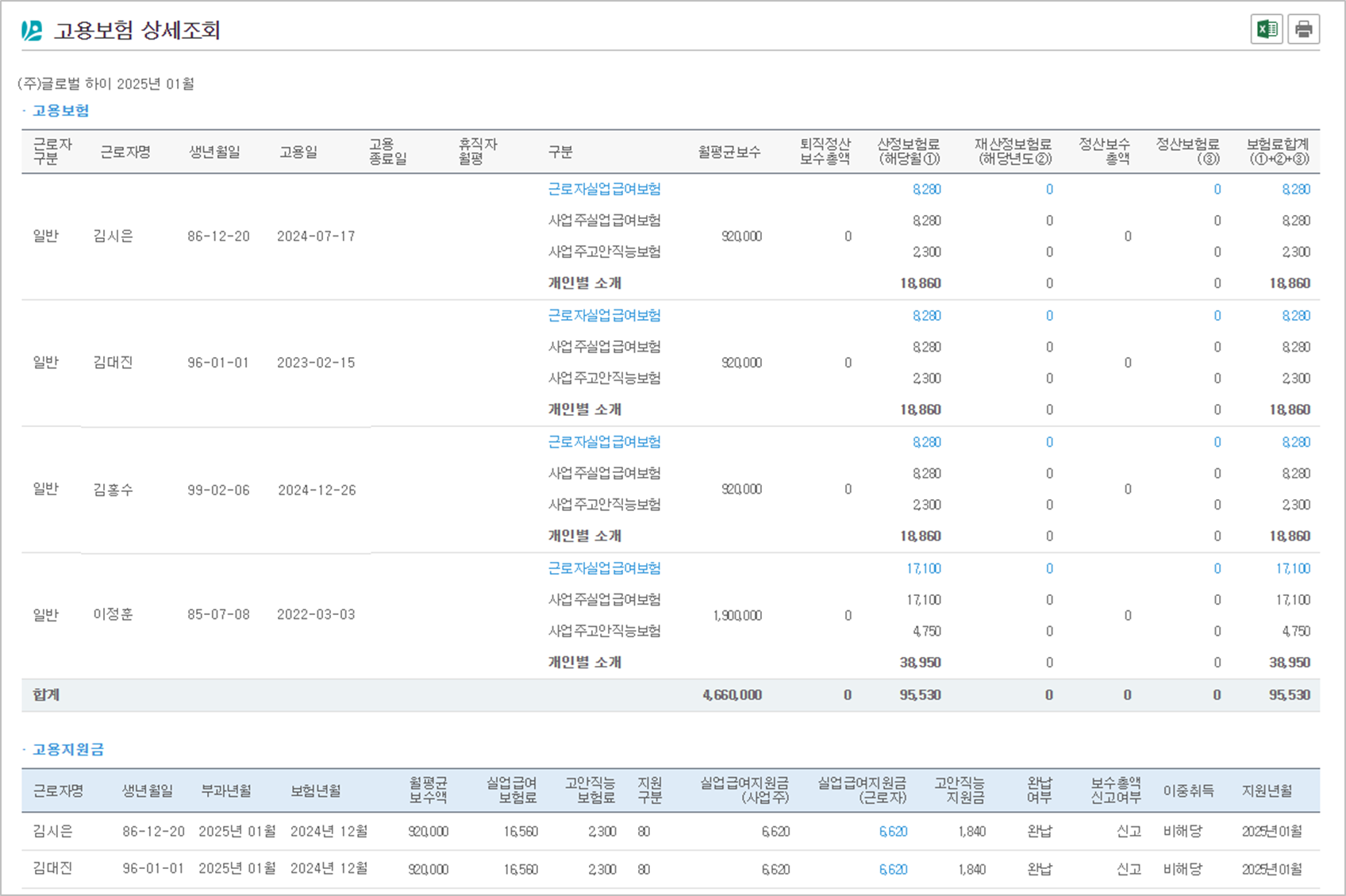
Task: Click the 지원년월 column header
Action: [1267, 790]
